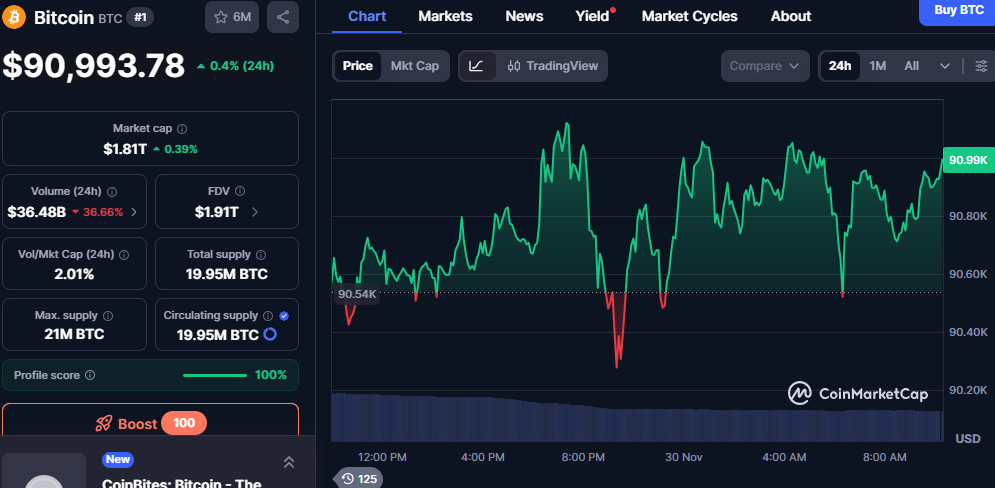Expand more time range options chevron
The width and height of the screenshot is (995, 488).
point(945,66)
